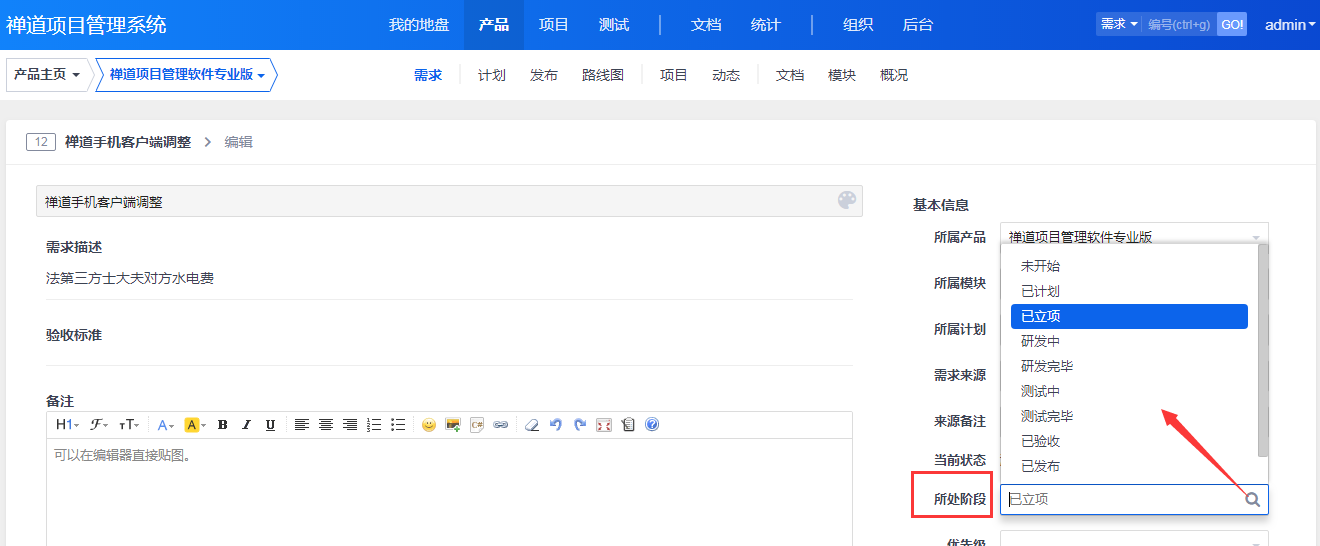The height and width of the screenshot is (546, 1320).
Task: Click the search magnifier in stage field
Action: point(1252,500)
